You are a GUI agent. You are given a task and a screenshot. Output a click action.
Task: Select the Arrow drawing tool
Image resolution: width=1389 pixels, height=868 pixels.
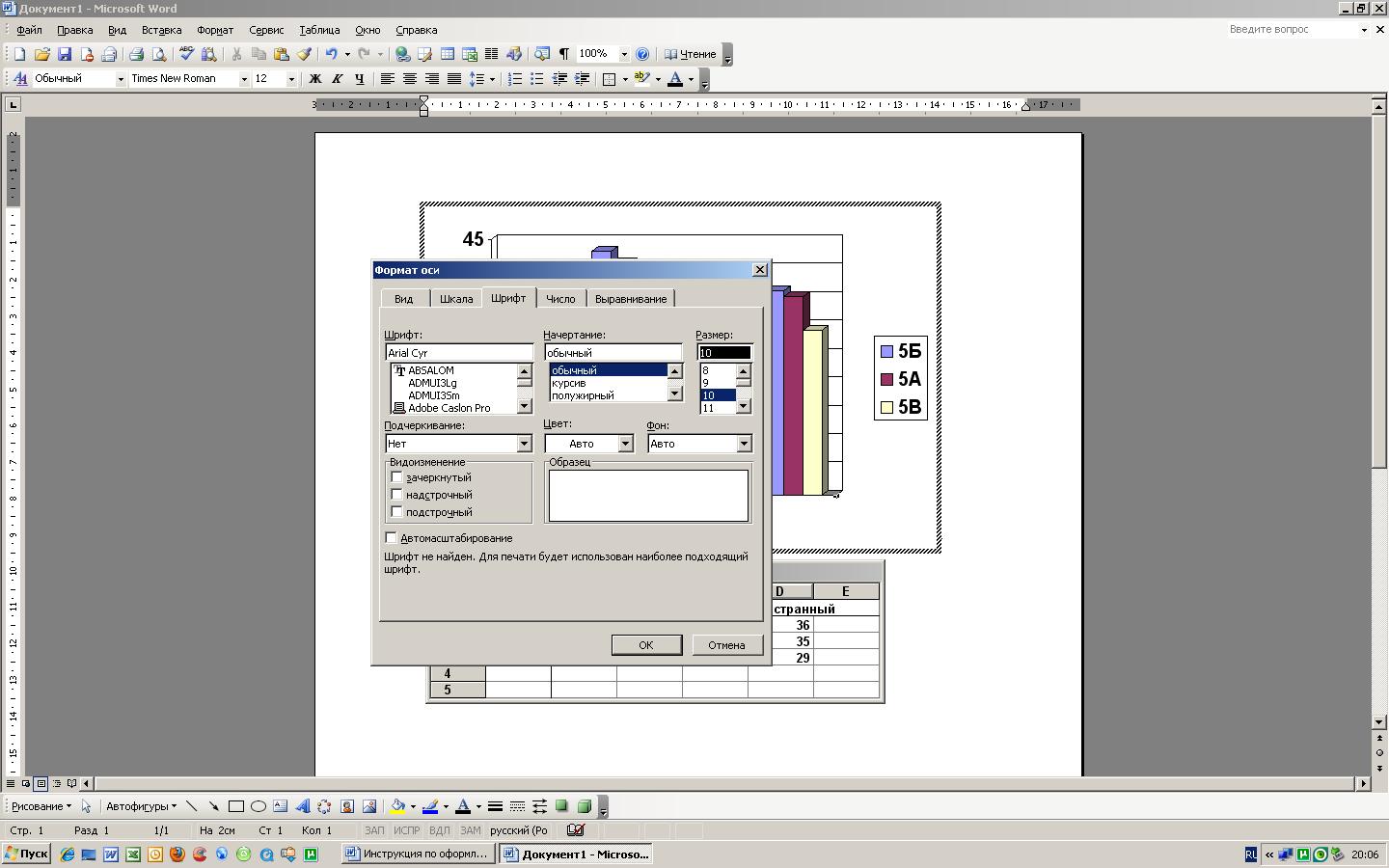click(x=213, y=806)
